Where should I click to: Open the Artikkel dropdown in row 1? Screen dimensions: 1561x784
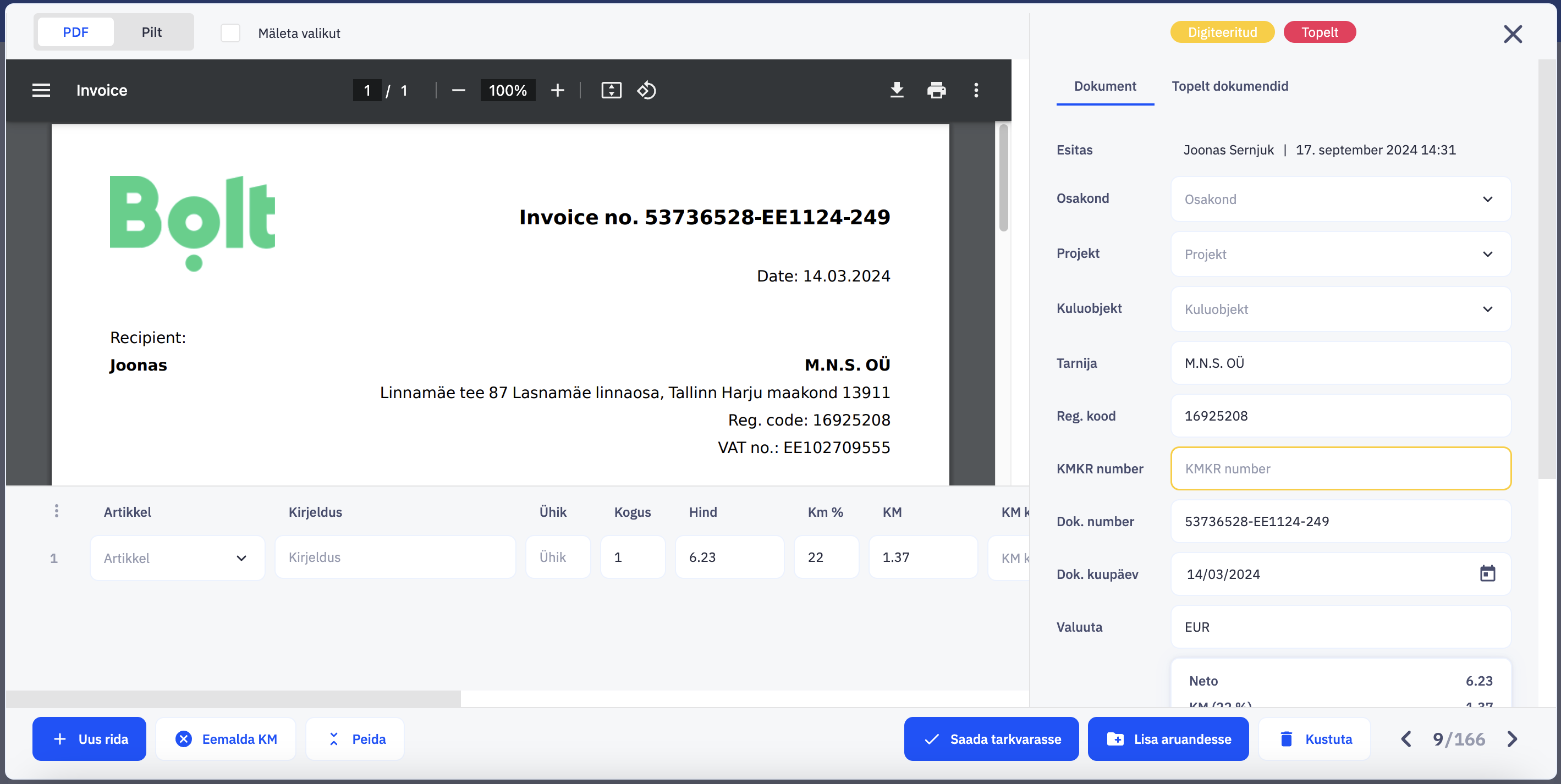coord(177,557)
